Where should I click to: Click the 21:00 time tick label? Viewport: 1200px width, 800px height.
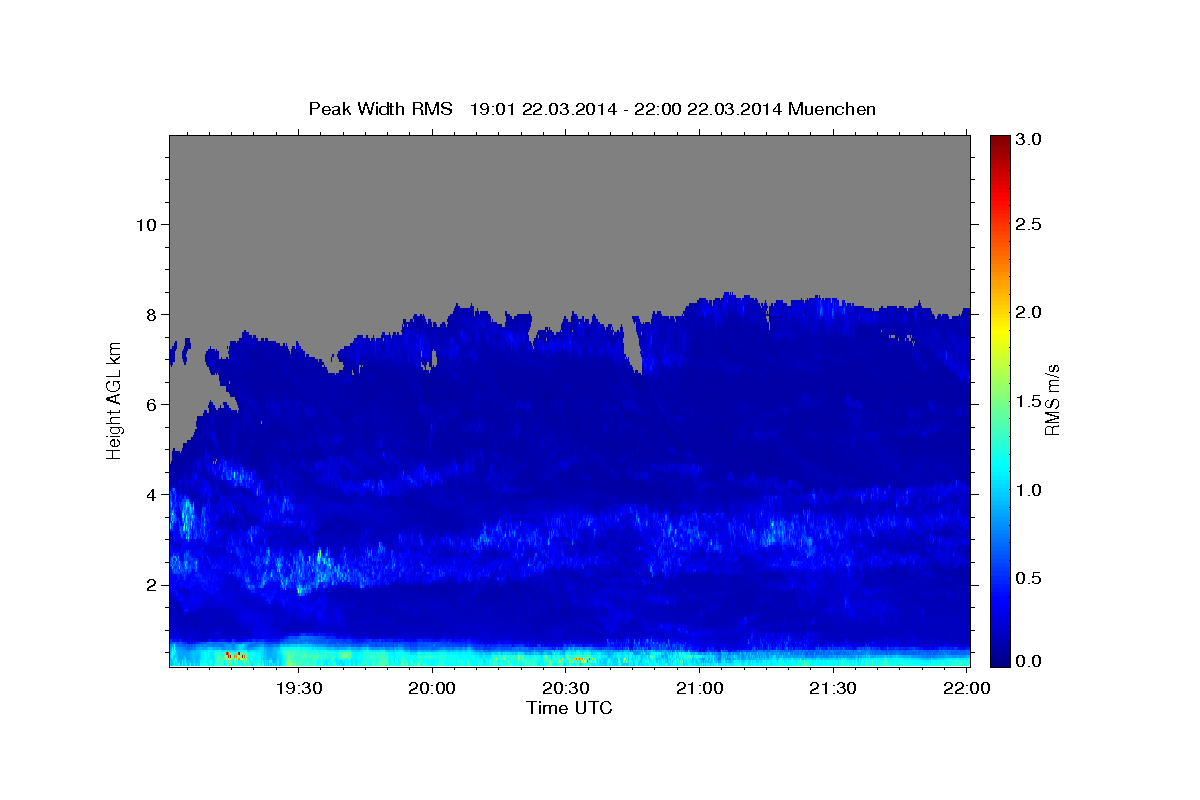pos(699,688)
